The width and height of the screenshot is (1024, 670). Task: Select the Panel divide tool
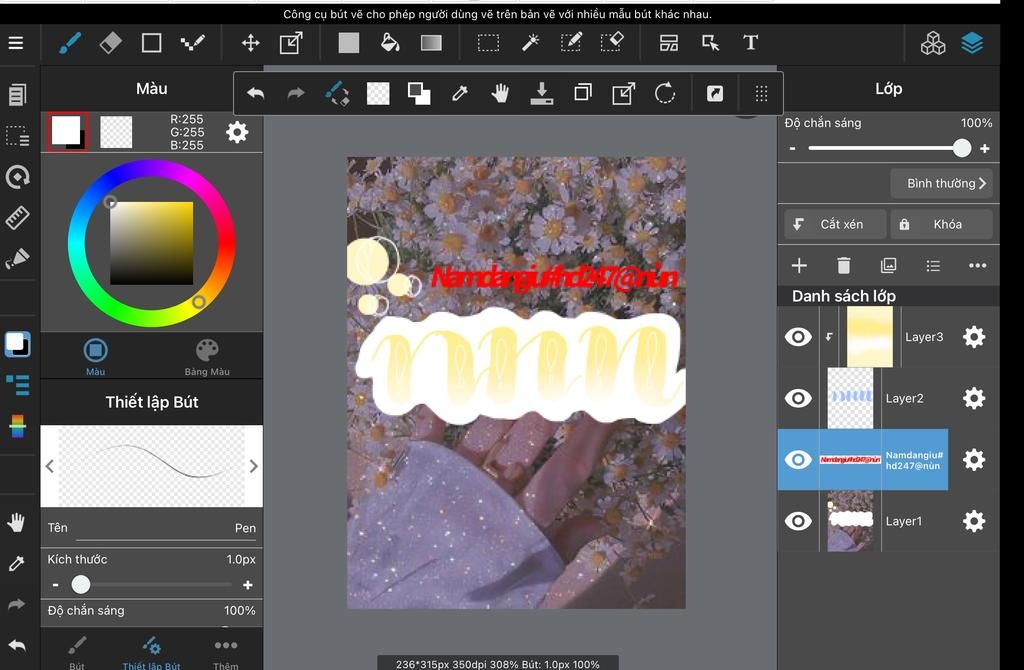[x=669, y=43]
